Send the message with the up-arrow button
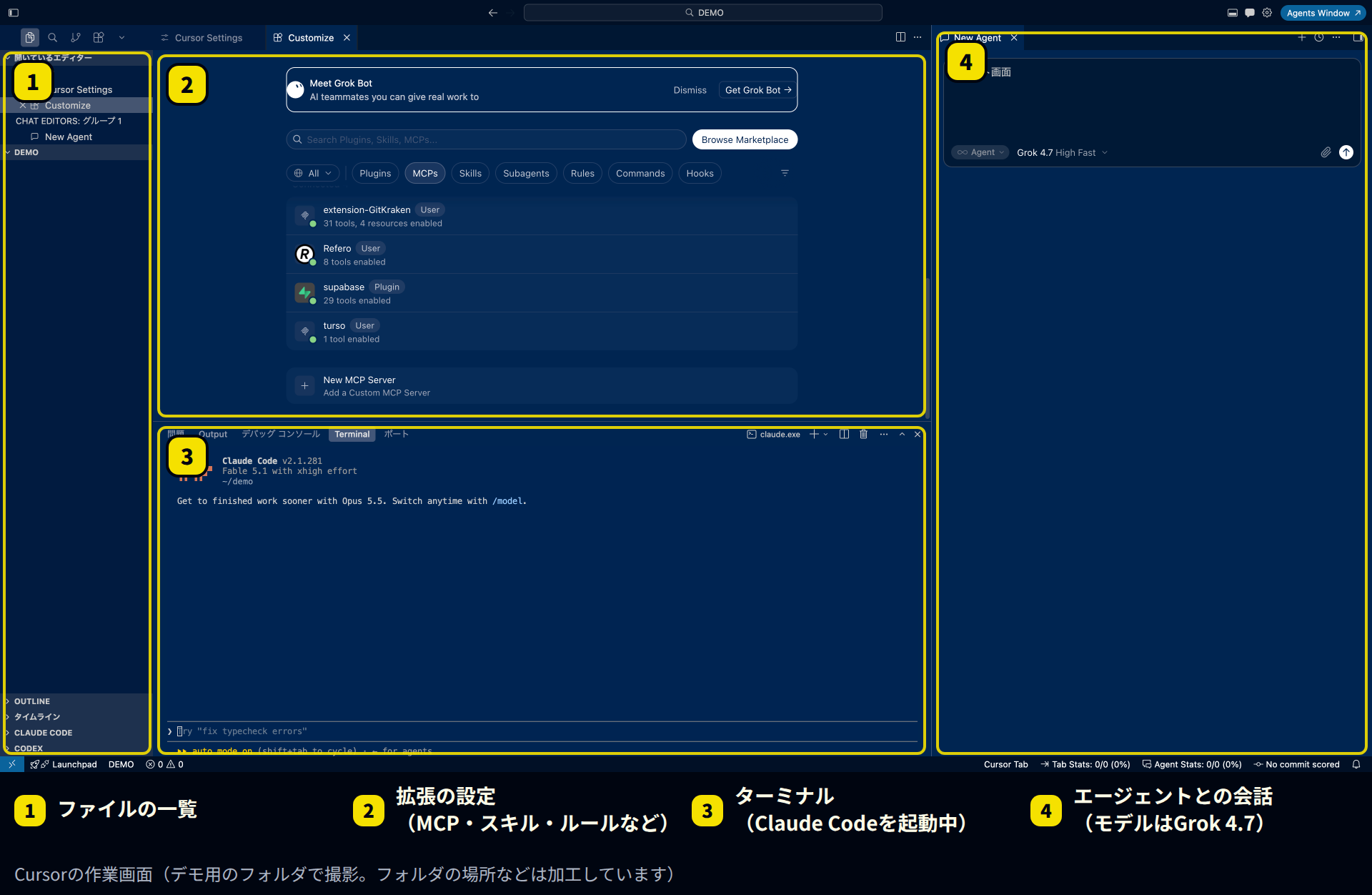This screenshot has width=1372, height=895. pos(1346,152)
